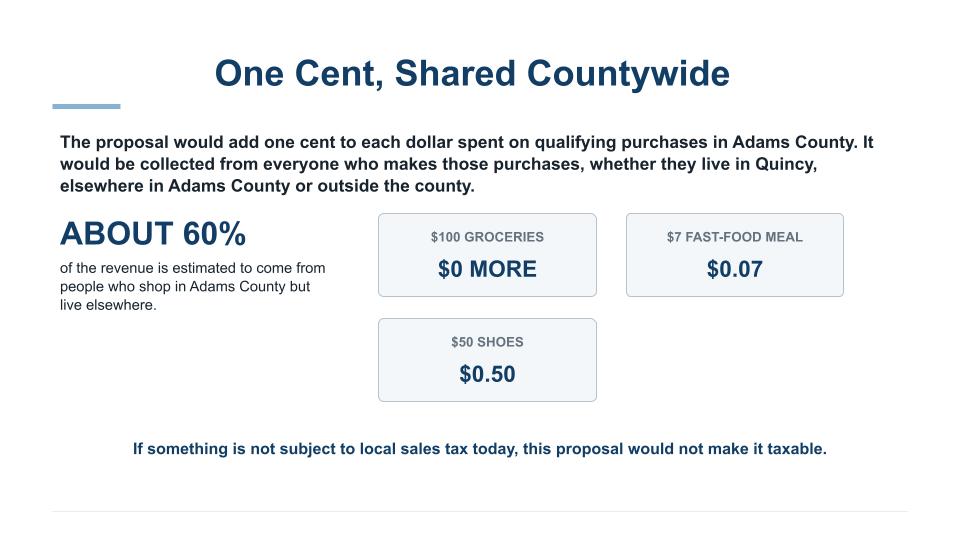This screenshot has width=960, height=540.
Task: Open the $7 Fast-Food Meal card
Action: [735, 255]
